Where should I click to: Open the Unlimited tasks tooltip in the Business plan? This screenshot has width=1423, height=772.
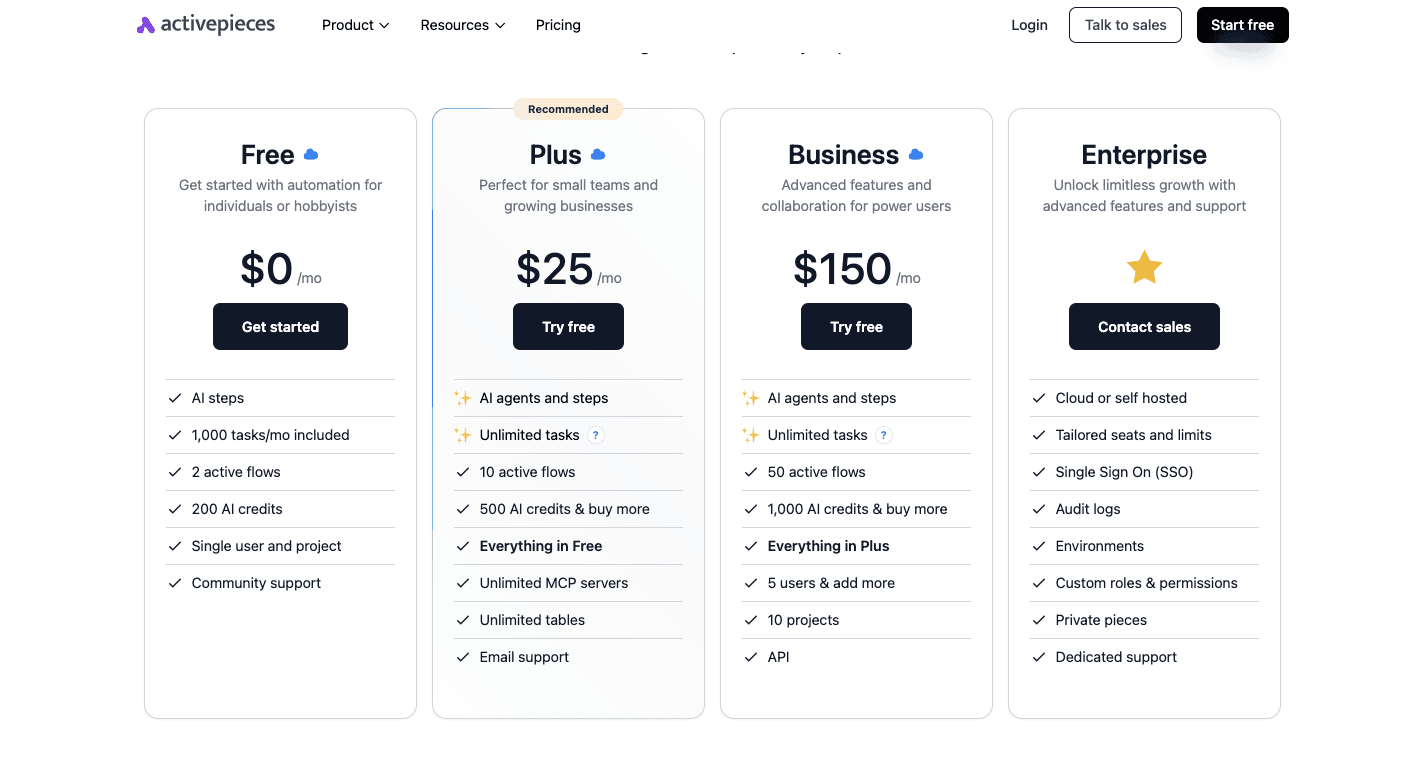(x=884, y=435)
